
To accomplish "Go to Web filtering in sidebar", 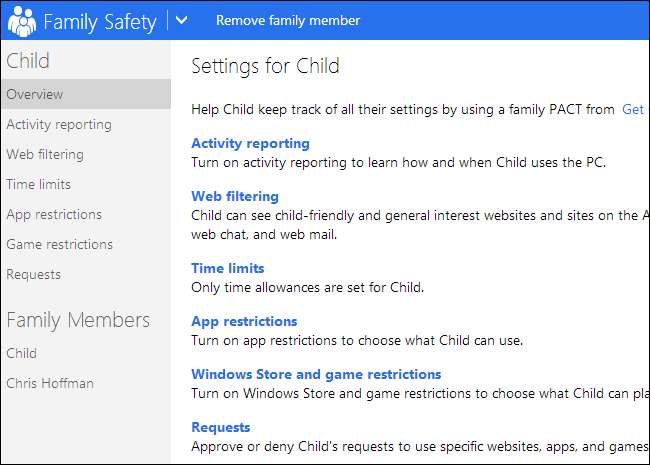I will coord(45,154).
